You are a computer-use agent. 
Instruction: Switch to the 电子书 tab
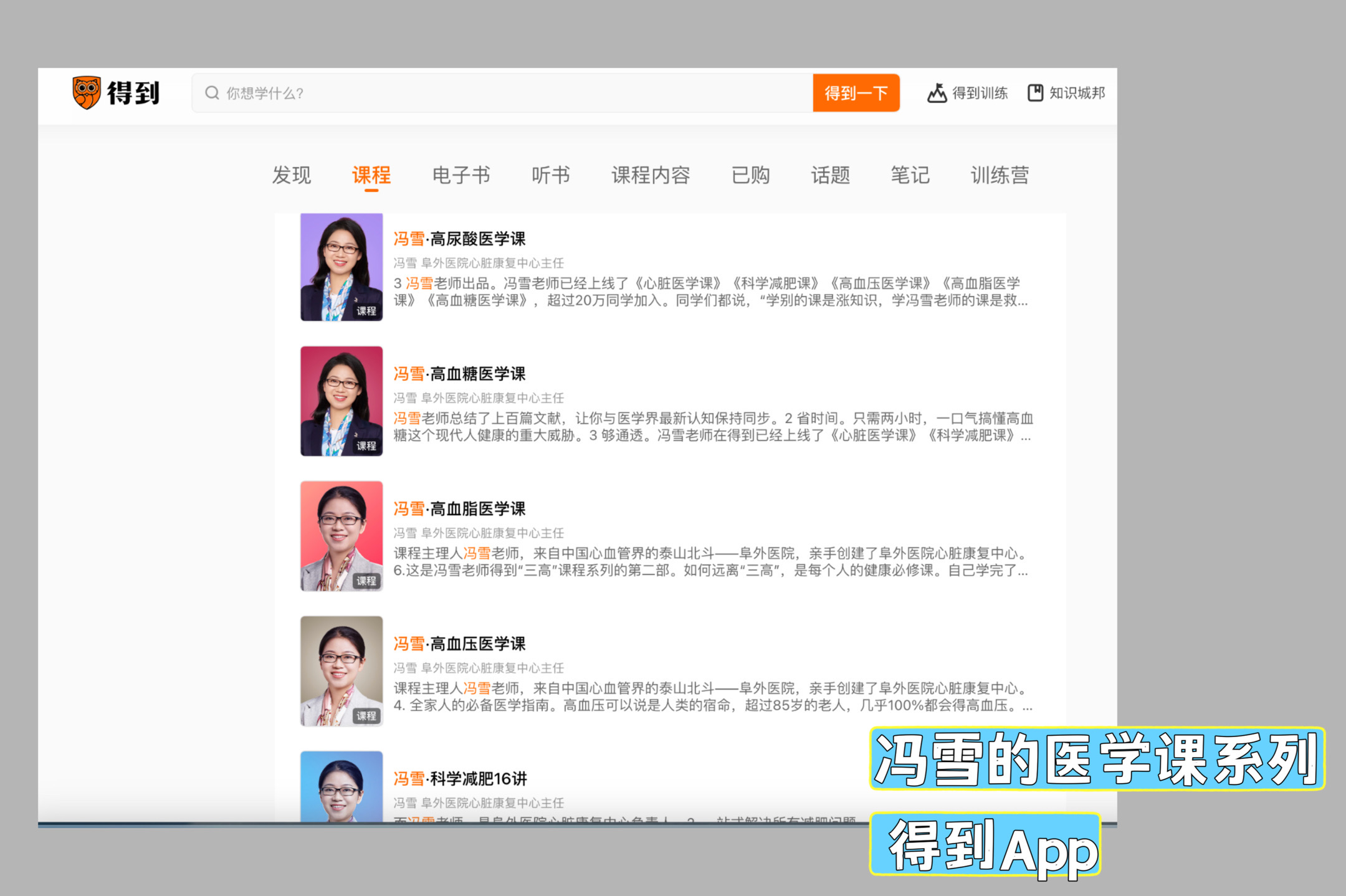[x=461, y=175]
